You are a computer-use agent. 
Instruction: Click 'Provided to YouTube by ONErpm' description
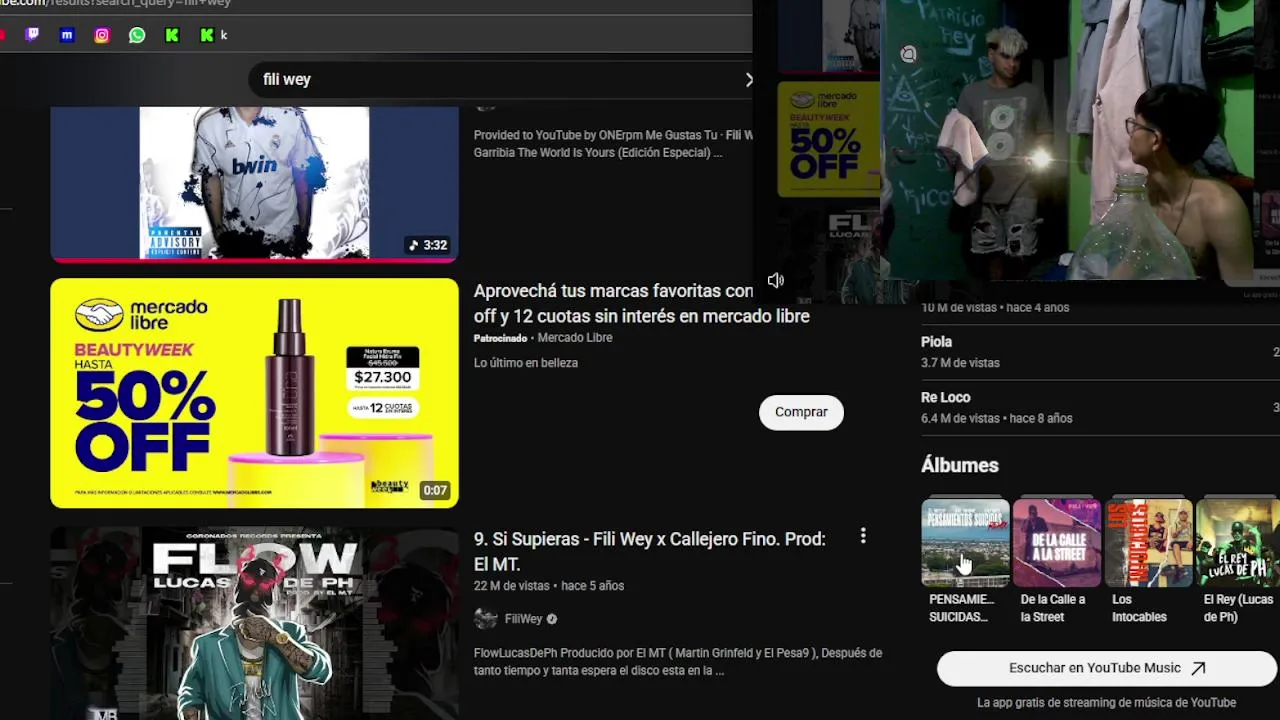click(x=613, y=144)
